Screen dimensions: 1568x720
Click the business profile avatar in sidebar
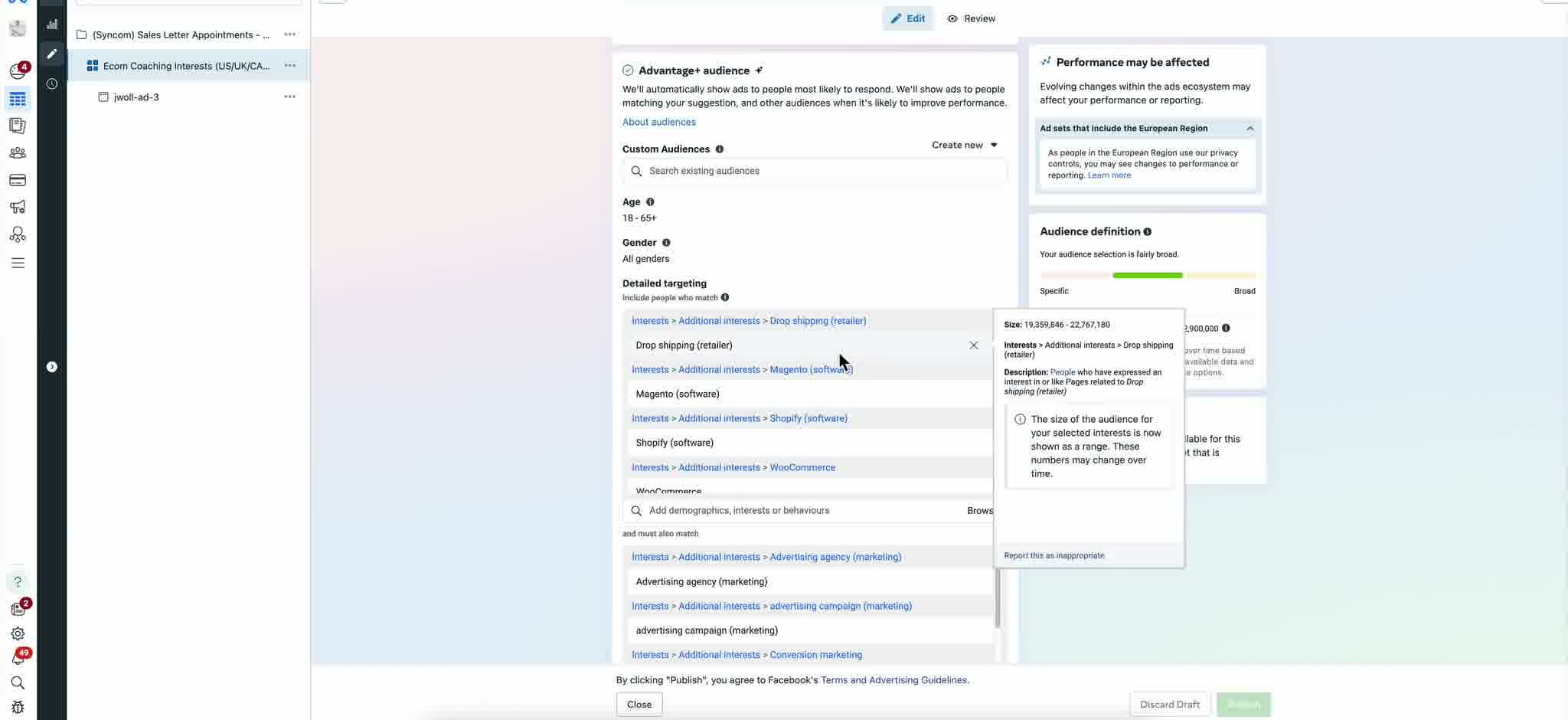click(18, 29)
